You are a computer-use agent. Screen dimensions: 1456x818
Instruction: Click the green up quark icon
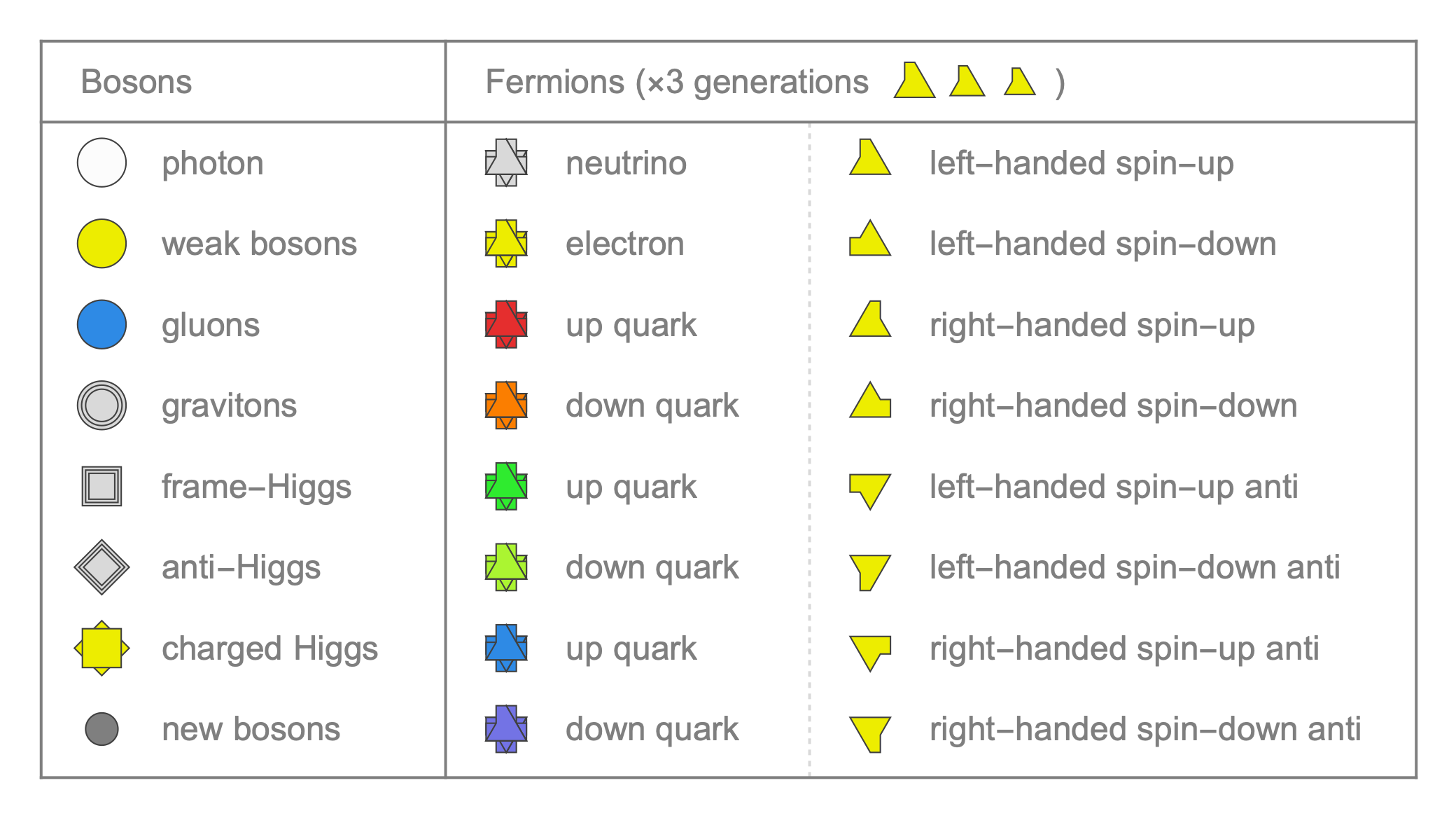(506, 486)
